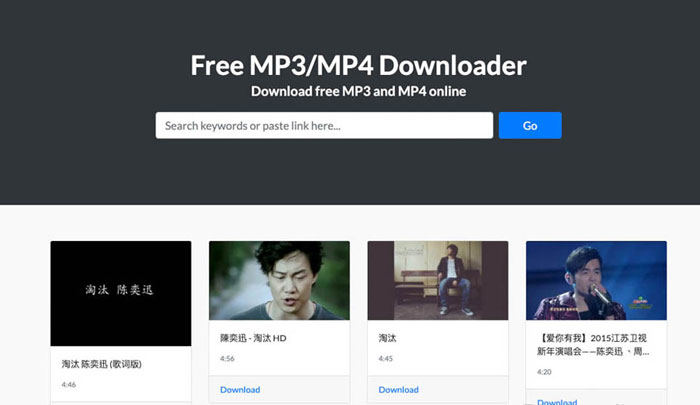Screen dimensions: 700x405
Task: Open the thumbnail of man sitting on bench
Action: click(438, 280)
